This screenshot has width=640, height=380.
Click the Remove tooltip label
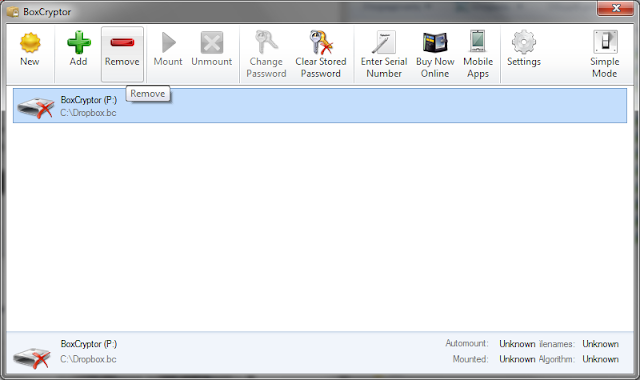tap(148, 93)
